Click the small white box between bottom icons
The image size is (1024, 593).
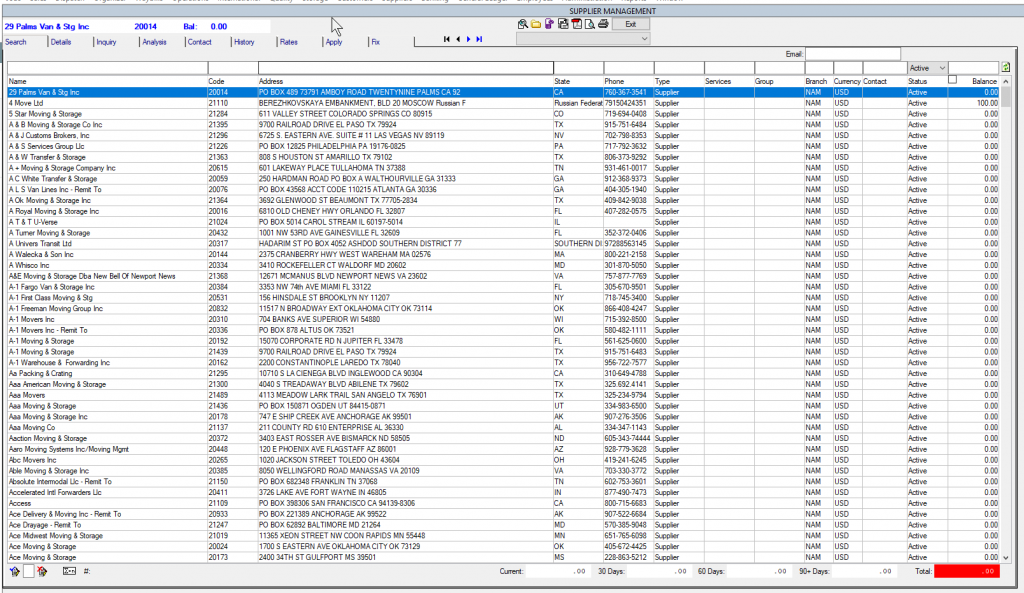click(29, 571)
